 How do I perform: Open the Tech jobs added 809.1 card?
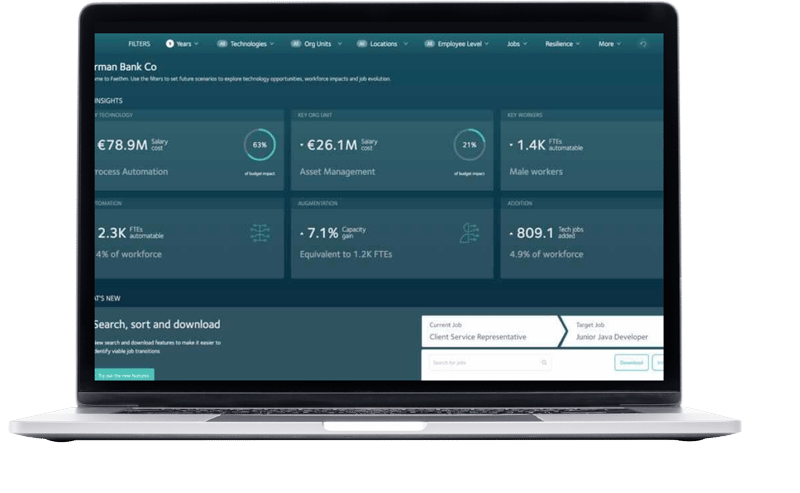tap(582, 238)
